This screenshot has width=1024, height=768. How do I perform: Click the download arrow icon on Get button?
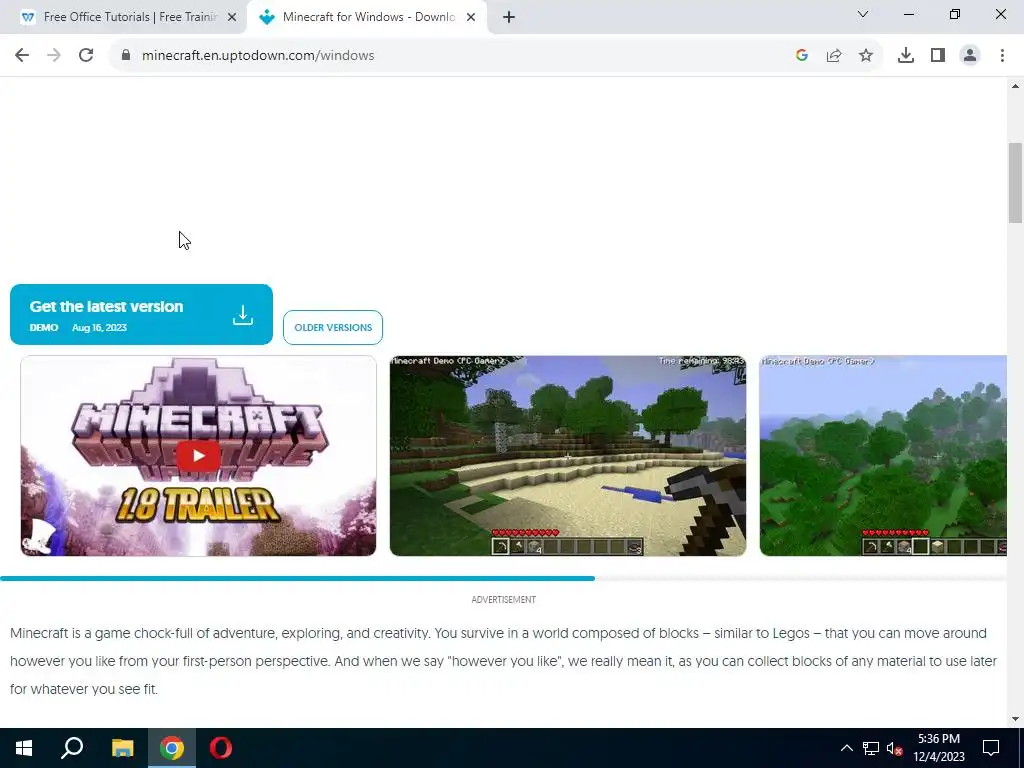point(243,315)
